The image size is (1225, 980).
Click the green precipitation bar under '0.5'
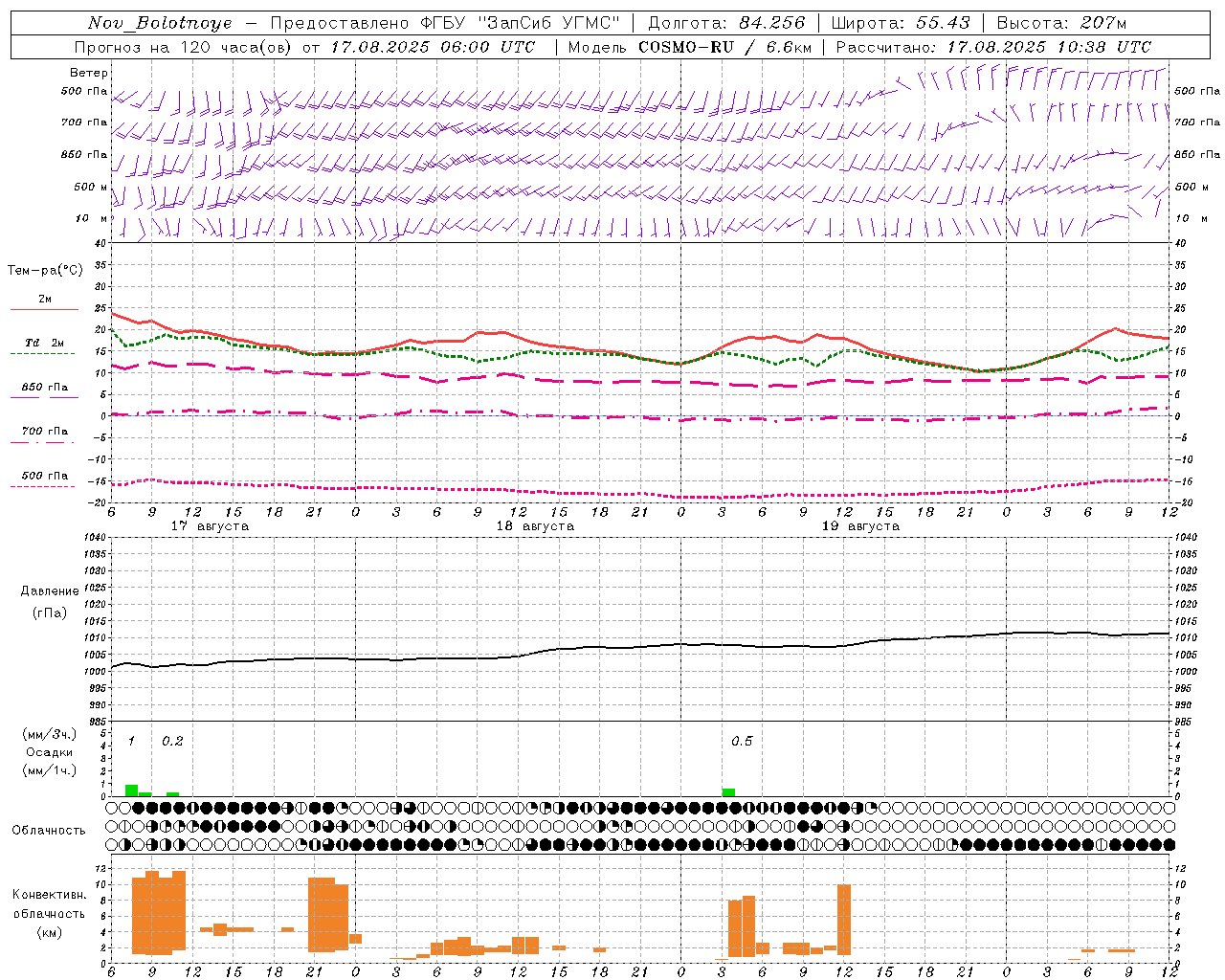coord(728,792)
